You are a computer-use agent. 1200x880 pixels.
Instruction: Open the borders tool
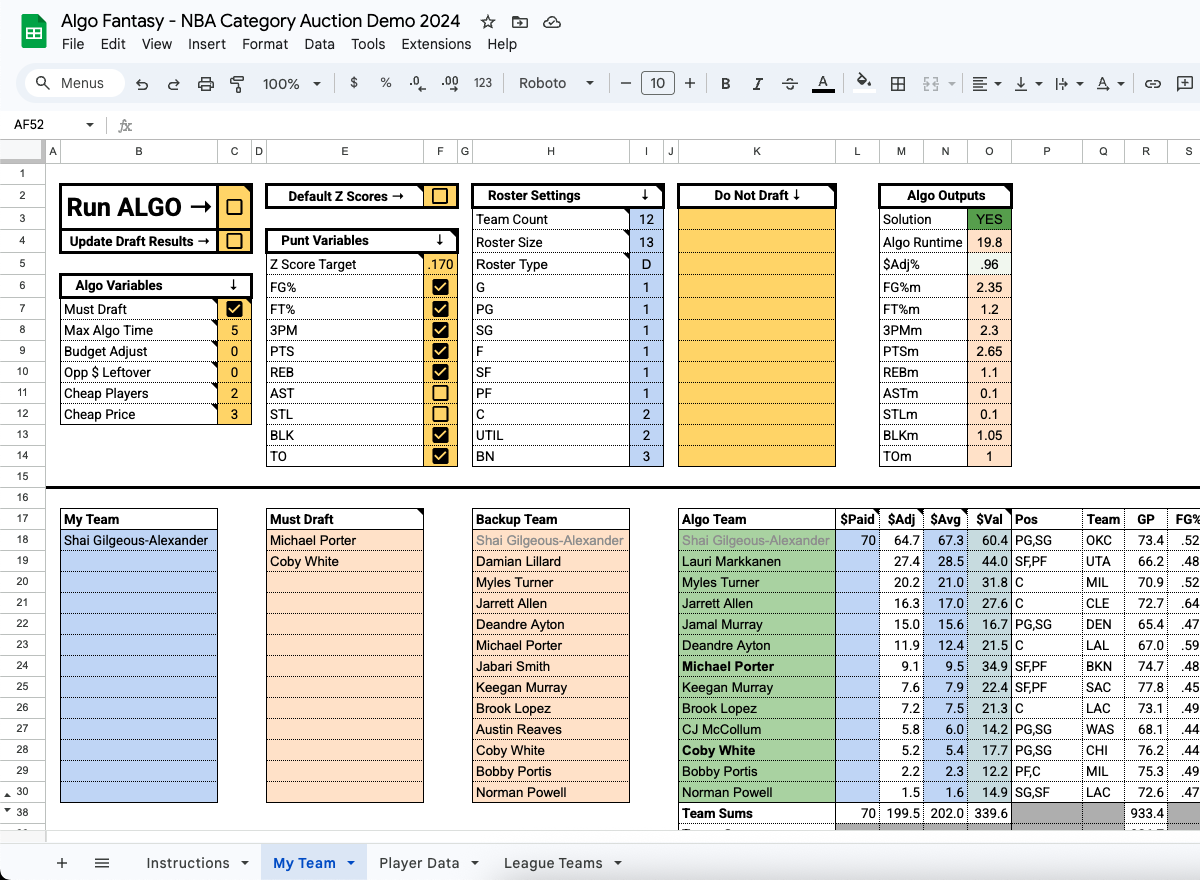click(x=898, y=84)
